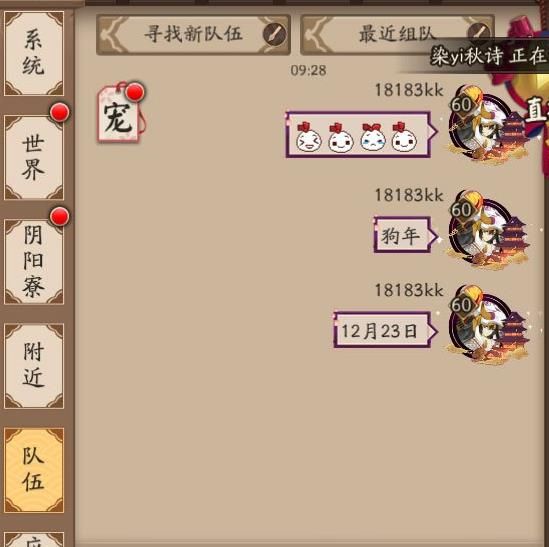This screenshot has width=549, height=547.
Task: Switch to the 附近 nearby tab
Action: pos(34,366)
